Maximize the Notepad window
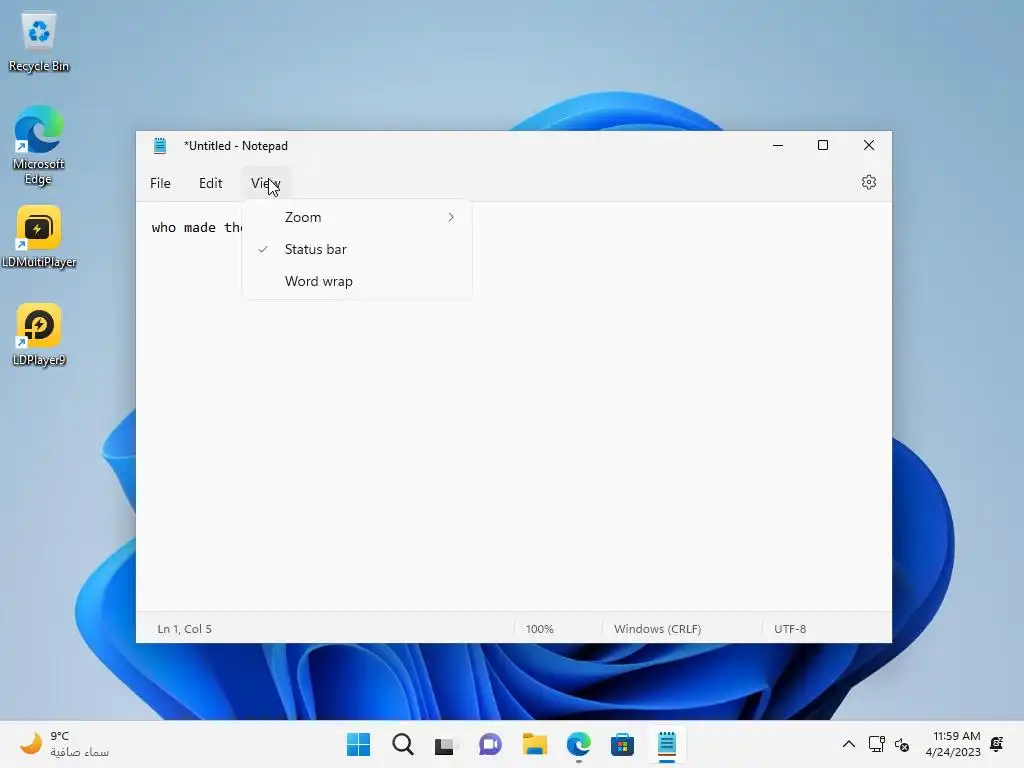The width and height of the screenshot is (1024, 768). click(823, 146)
